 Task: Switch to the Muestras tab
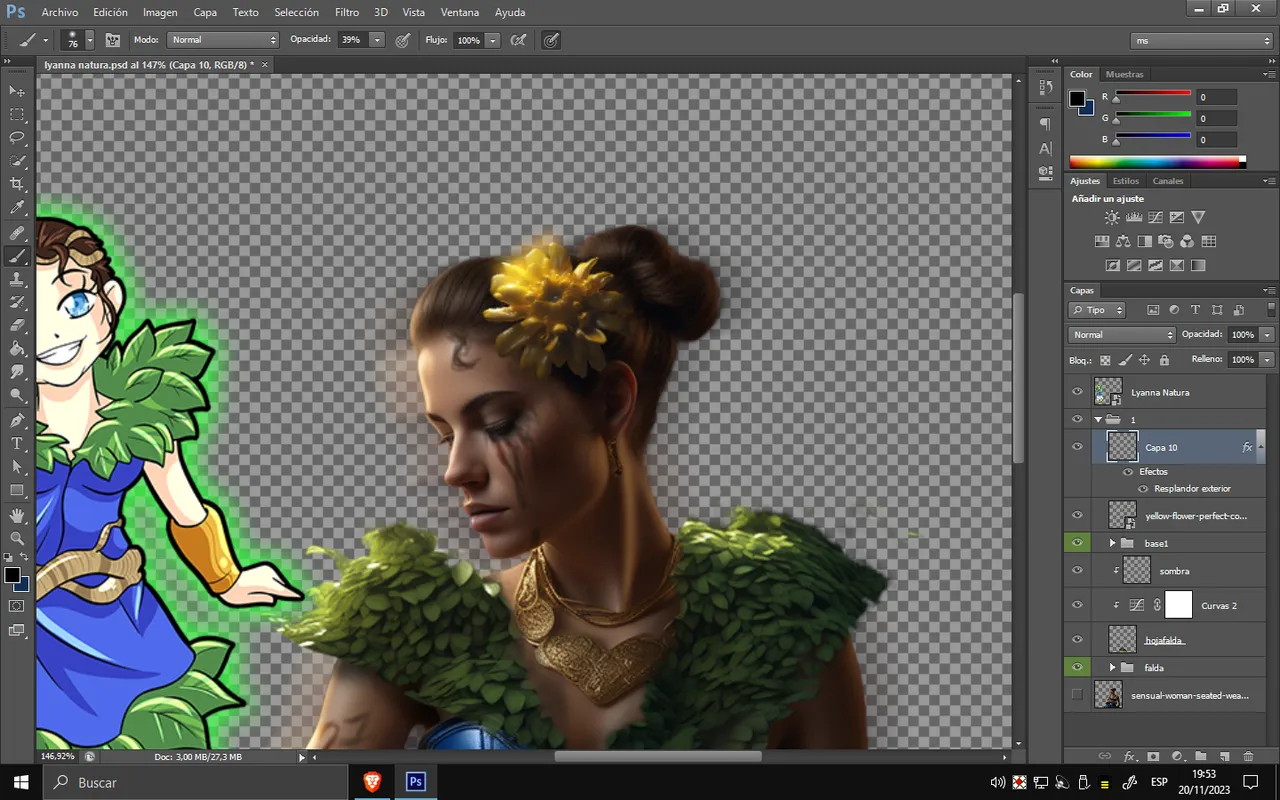pyautogui.click(x=1124, y=74)
